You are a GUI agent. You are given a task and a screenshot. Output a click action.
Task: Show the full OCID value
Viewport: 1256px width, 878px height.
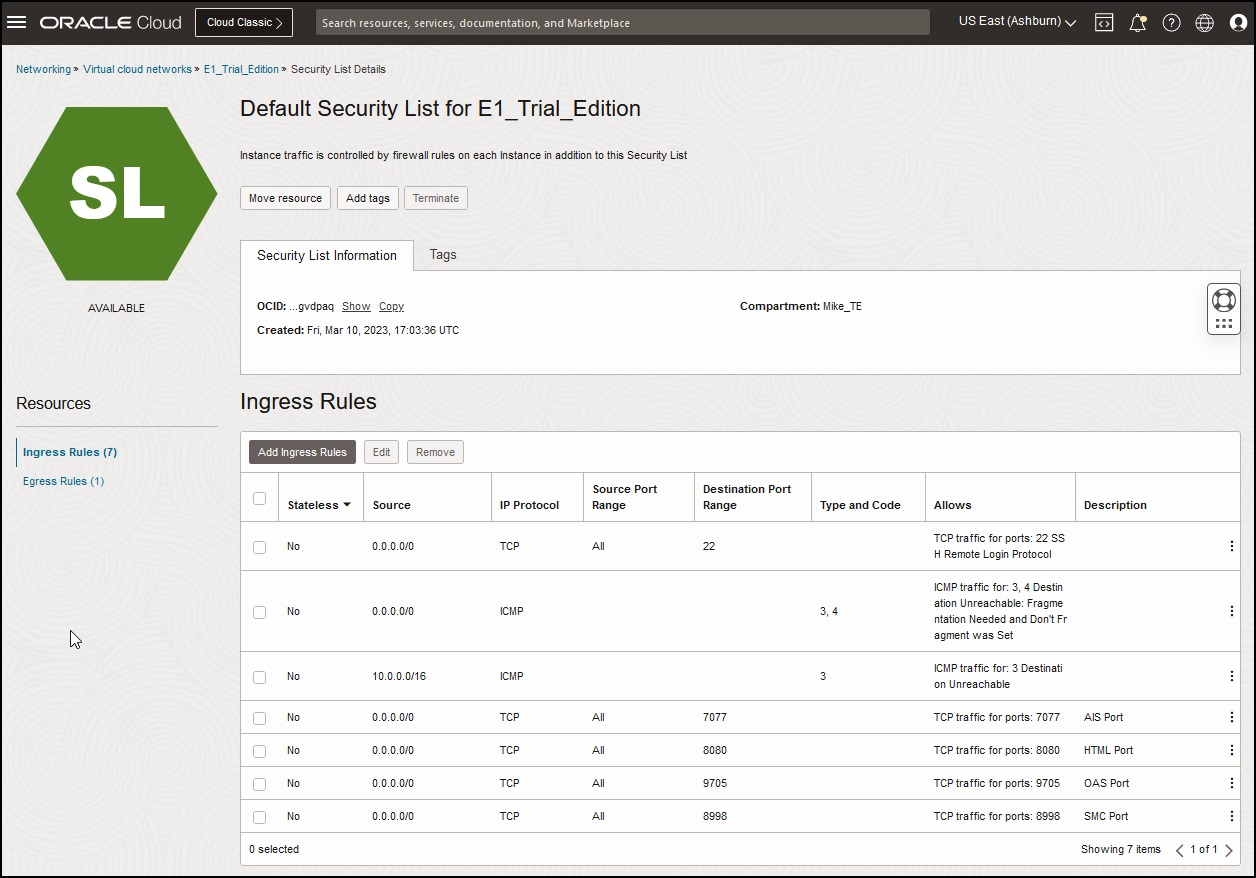click(356, 306)
